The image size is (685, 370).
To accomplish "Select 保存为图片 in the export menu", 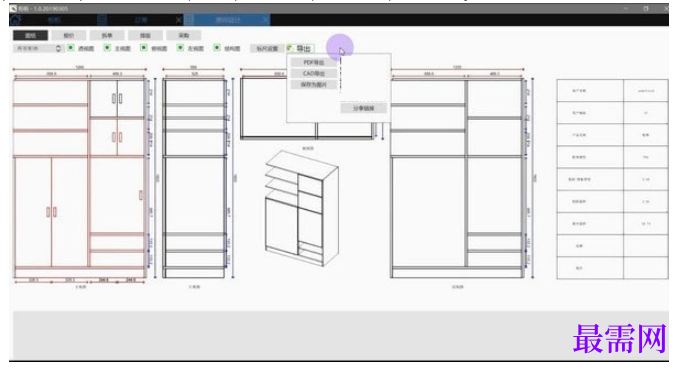I will (314, 84).
